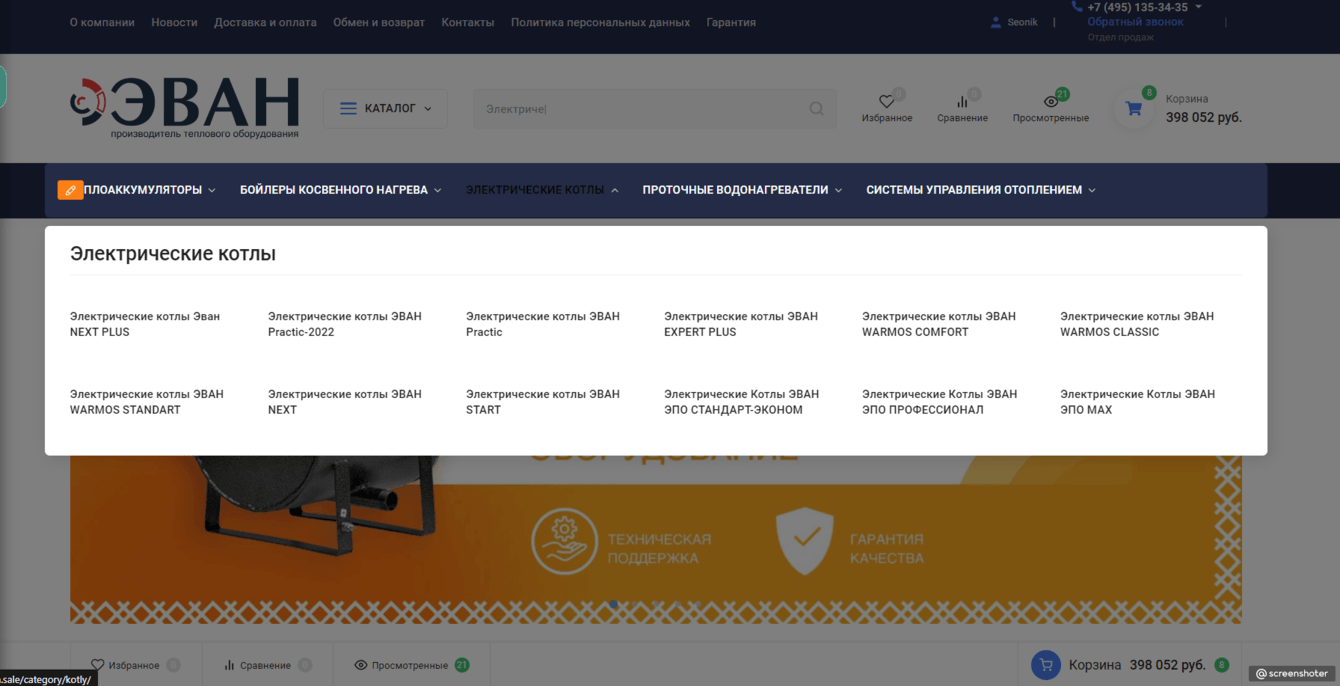
Task: Open Электрические котлы ЭВАН Practic-2022
Action: click(345, 324)
